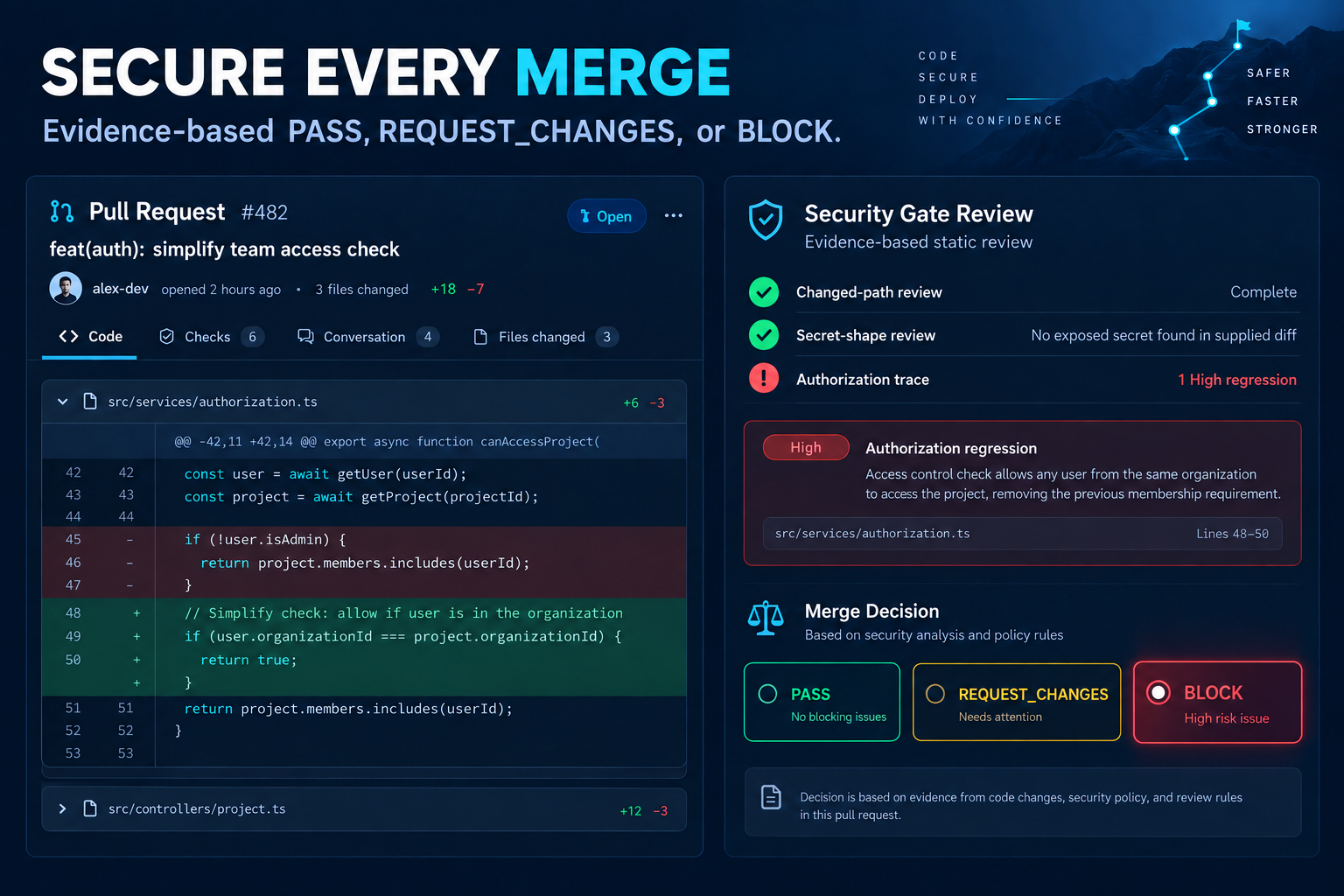Click file icon next to authorization.ts
Screen dimensions: 1344x896
tap(89, 402)
